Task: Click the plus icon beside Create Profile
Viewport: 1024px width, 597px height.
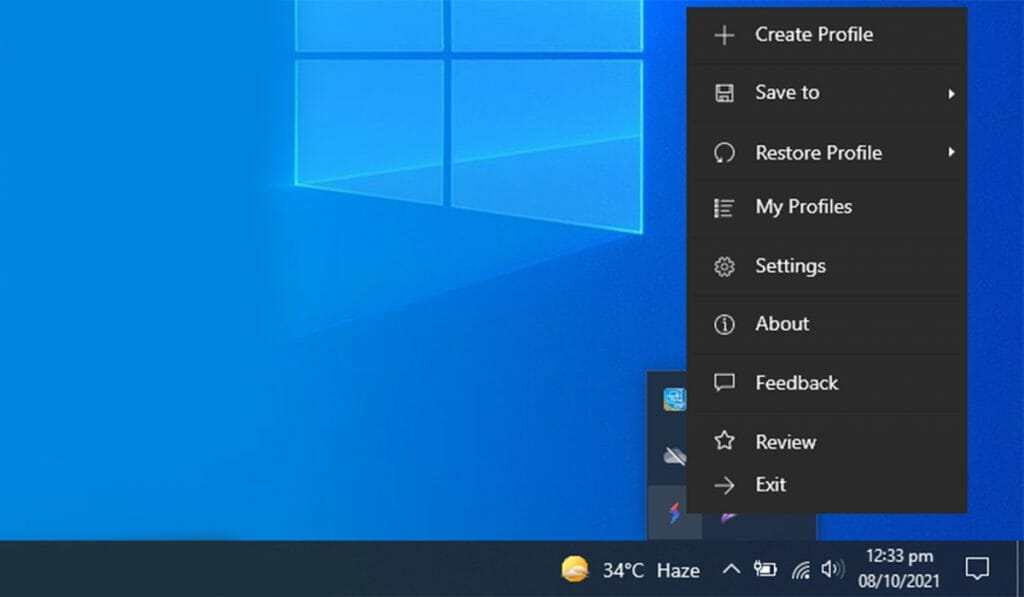Action: 724,35
